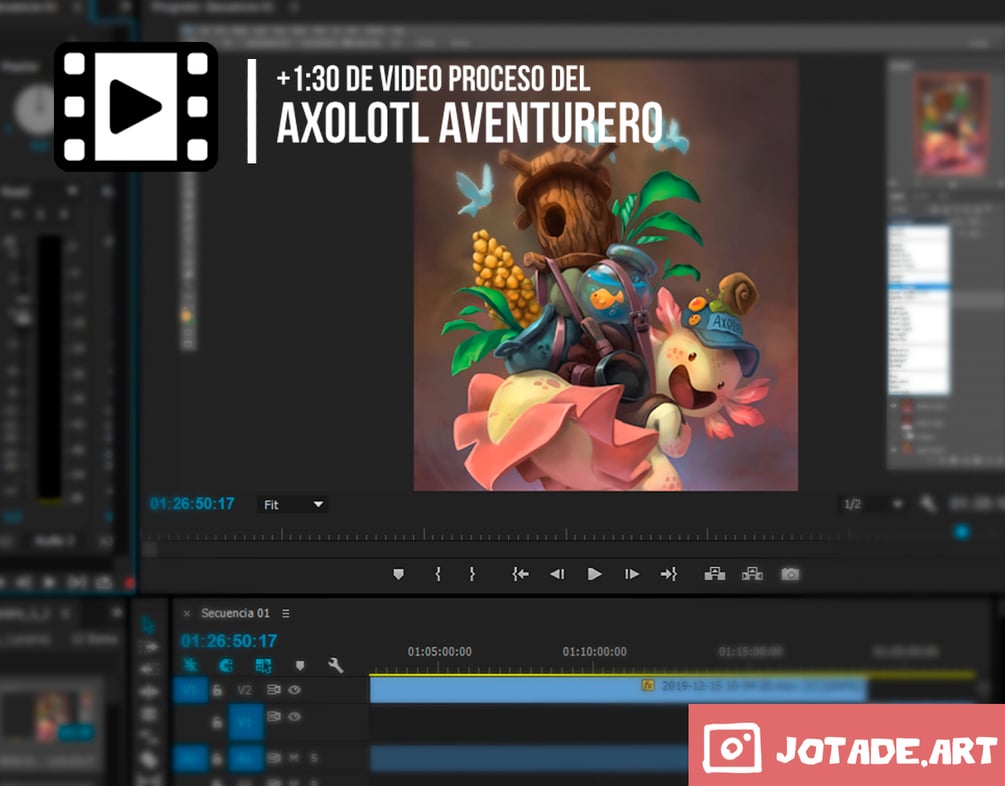The height and width of the screenshot is (786, 1005).
Task: Click the timeline panel timecode field
Action: point(229,641)
